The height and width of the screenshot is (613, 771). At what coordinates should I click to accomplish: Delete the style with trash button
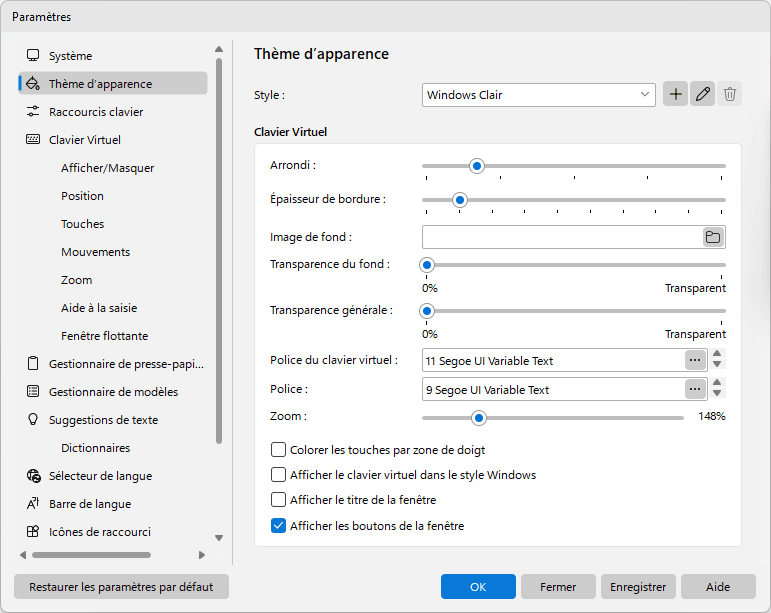730,94
